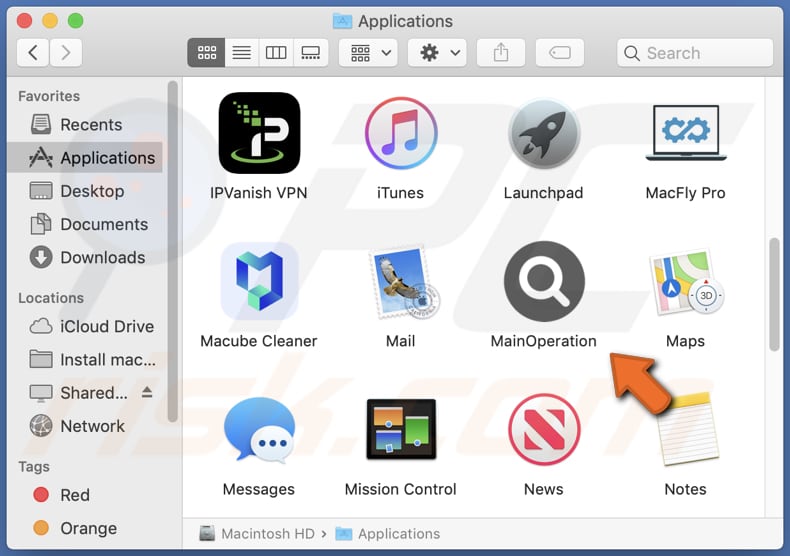Image resolution: width=790 pixels, height=556 pixels.
Task: Select the Macube Cleaner app icon
Action: [x=259, y=281]
